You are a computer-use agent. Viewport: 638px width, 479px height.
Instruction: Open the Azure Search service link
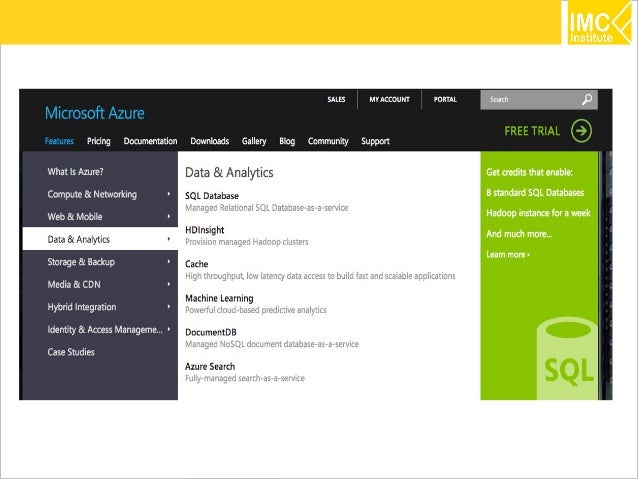click(x=210, y=366)
